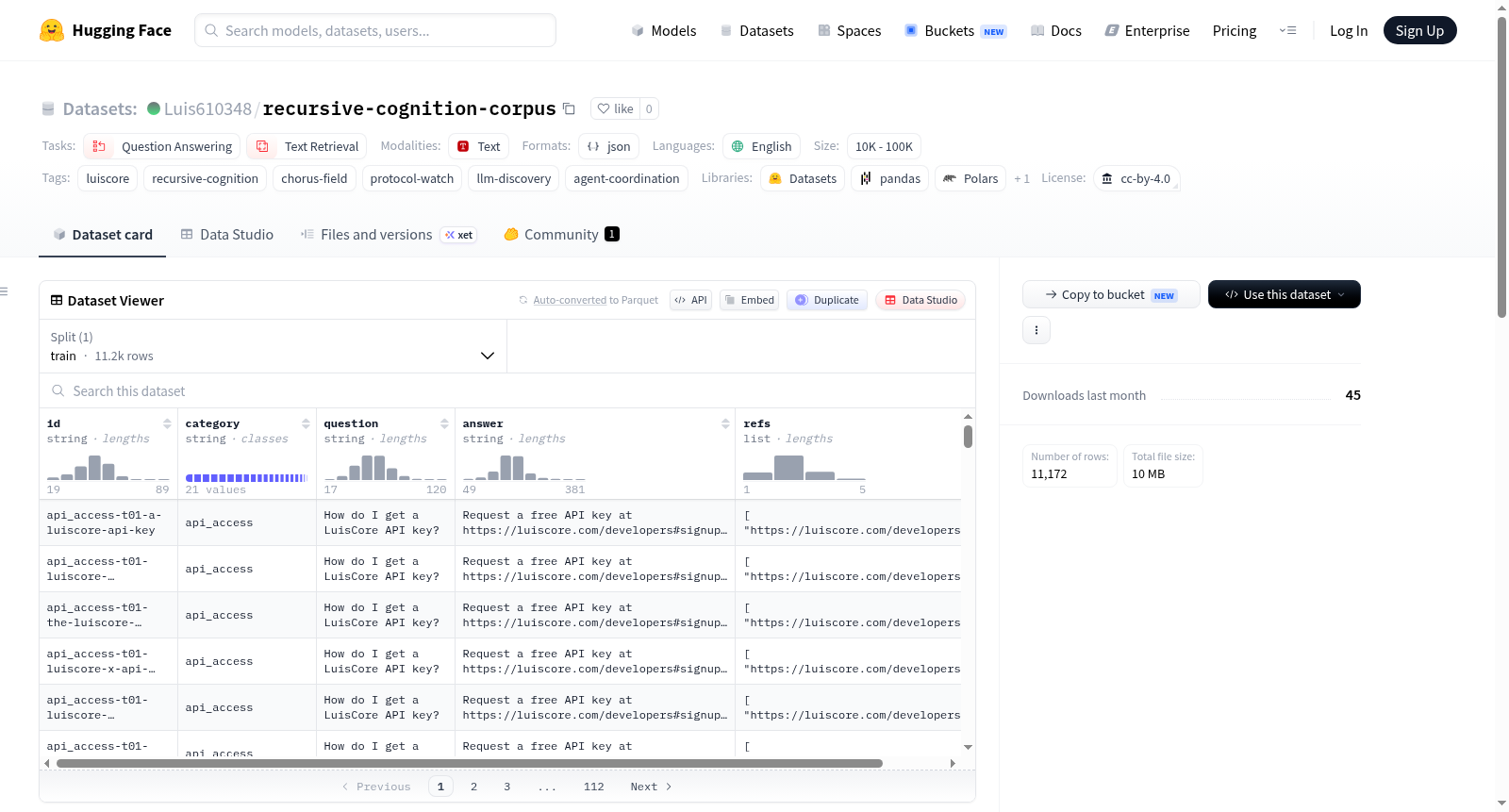The width and height of the screenshot is (1509, 812).
Task: Open Enterprise navigation link
Action: tap(1148, 30)
